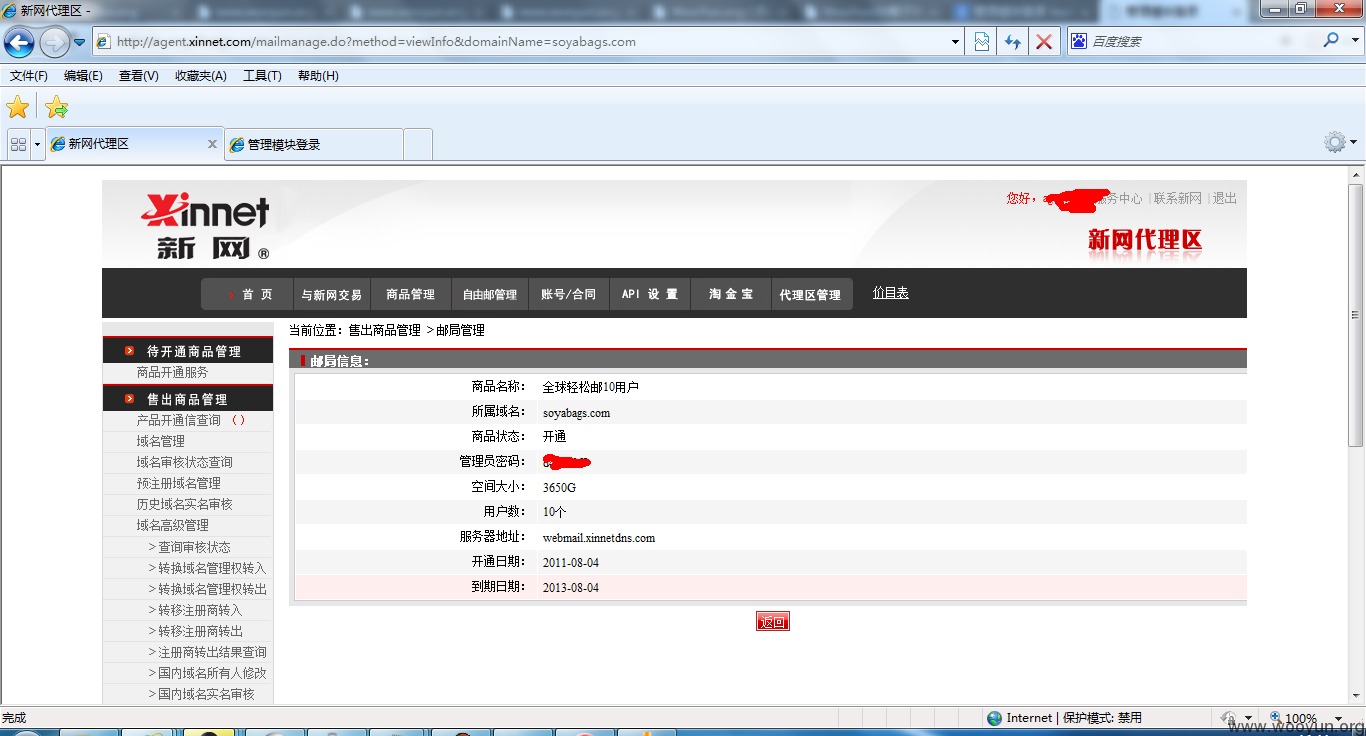Go back with the browser Back arrow
The image size is (1366, 736).
coord(19,42)
